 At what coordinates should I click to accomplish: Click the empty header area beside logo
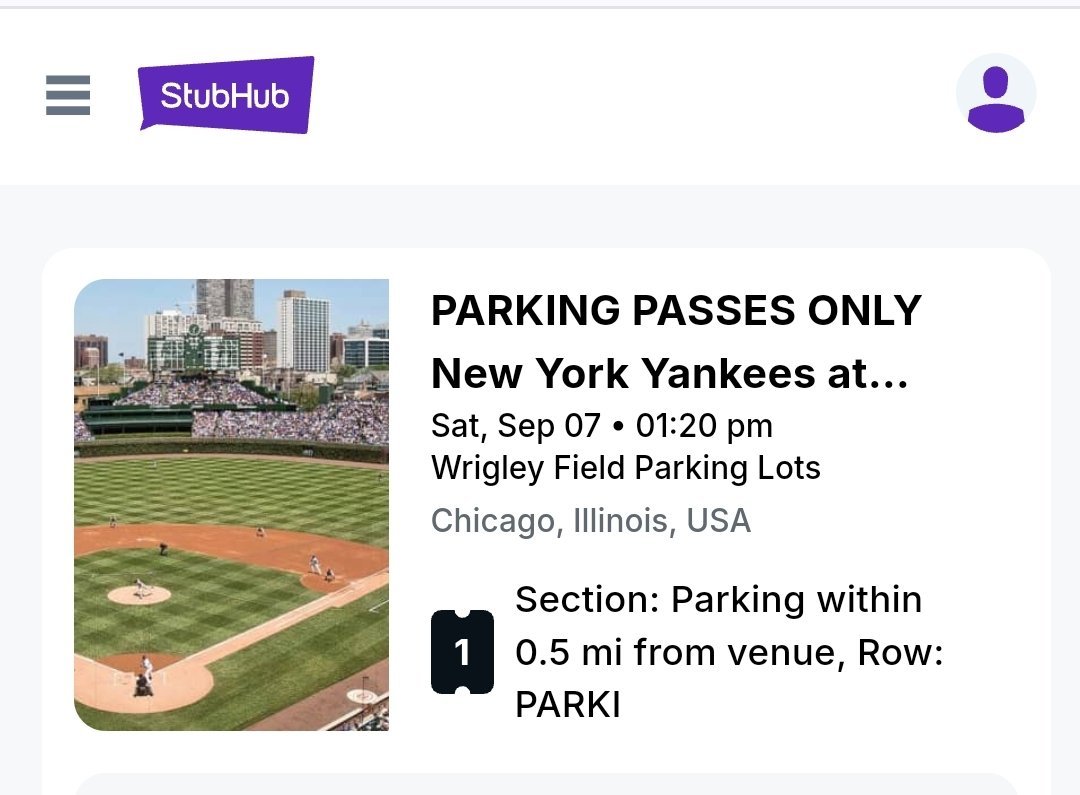point(630,95)
